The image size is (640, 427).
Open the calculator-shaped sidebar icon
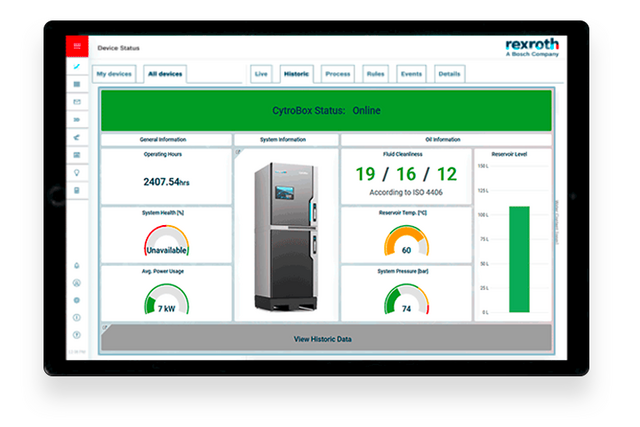pos(77,191)
